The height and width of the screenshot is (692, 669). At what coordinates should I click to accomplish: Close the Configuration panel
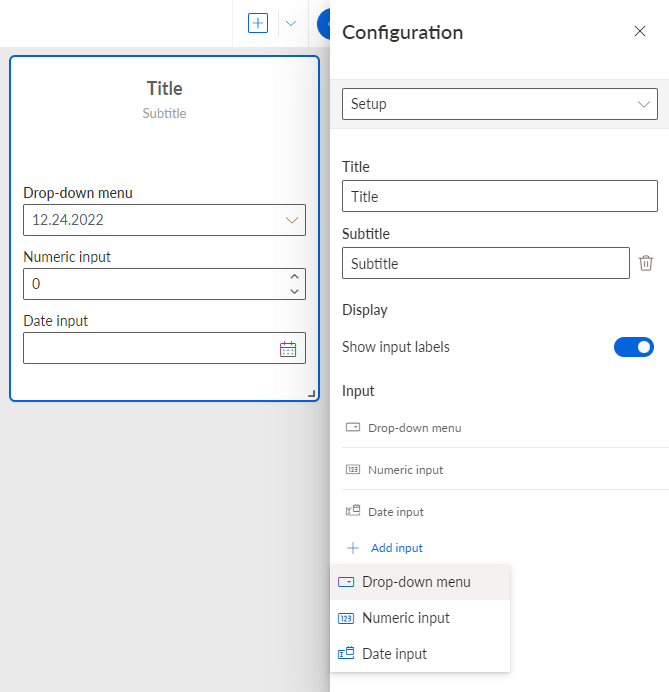tap(640, 31)
